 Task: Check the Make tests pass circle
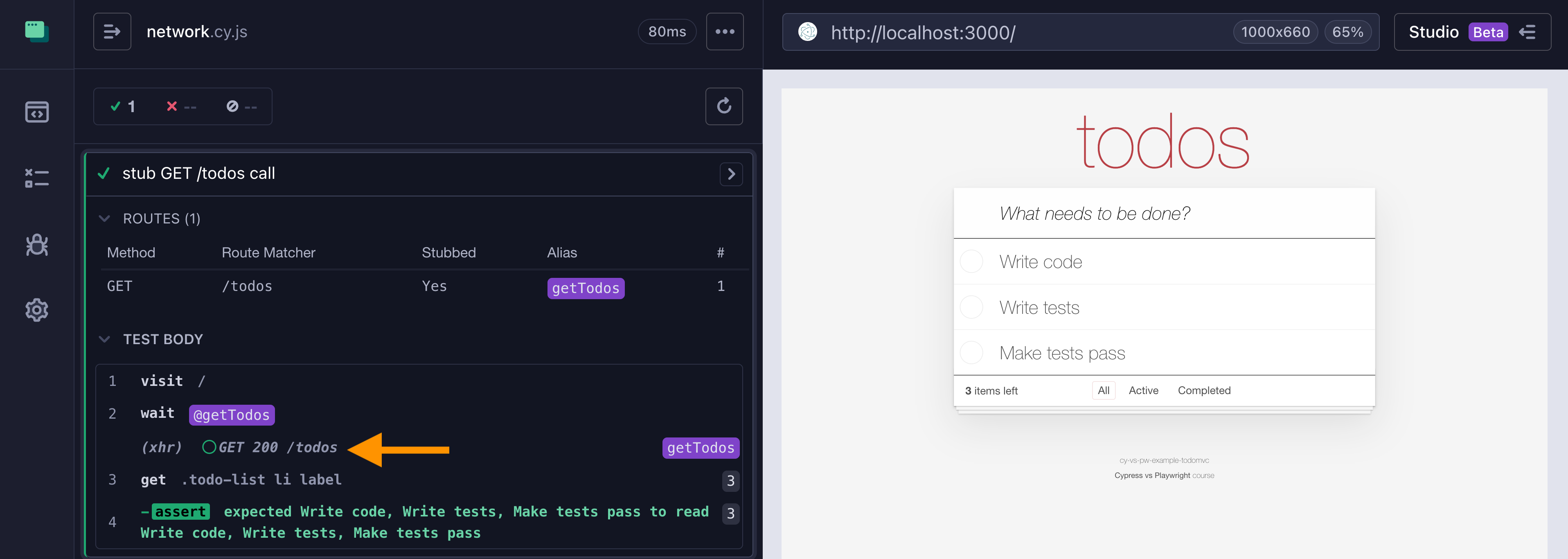(x=971, y=353)
